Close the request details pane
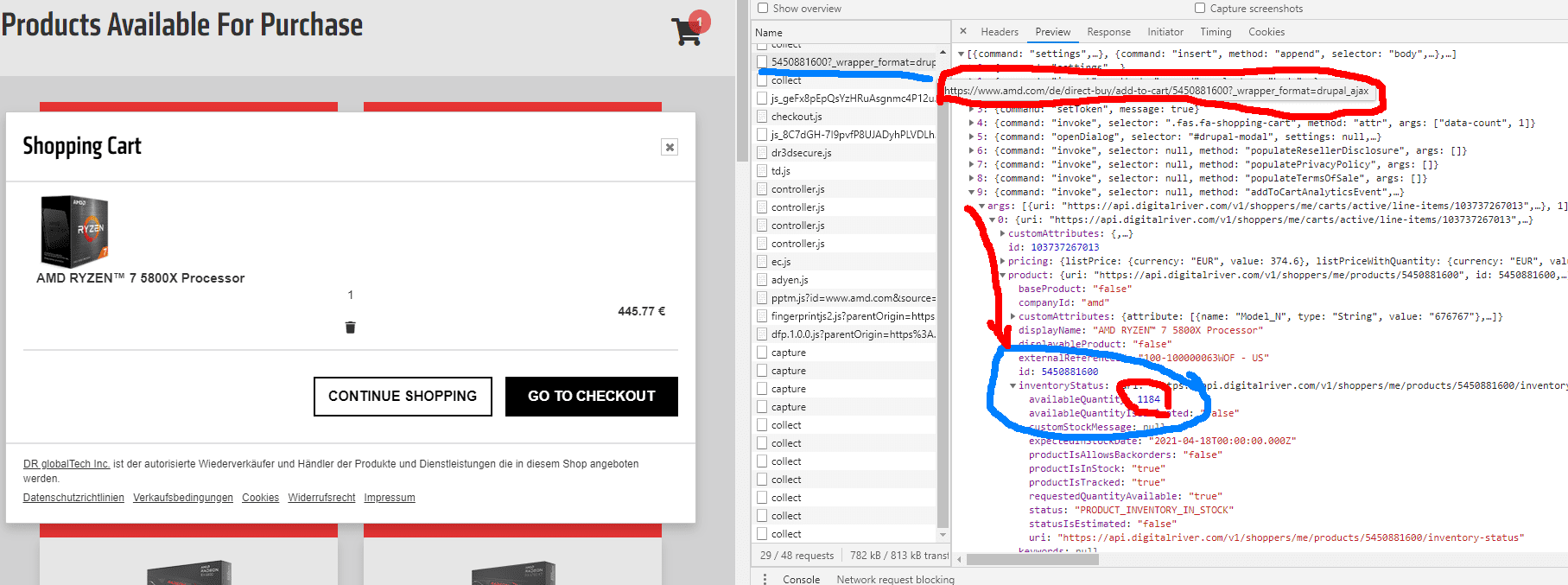The width and height of the screenshot is (1568, 585). [963, 31]
